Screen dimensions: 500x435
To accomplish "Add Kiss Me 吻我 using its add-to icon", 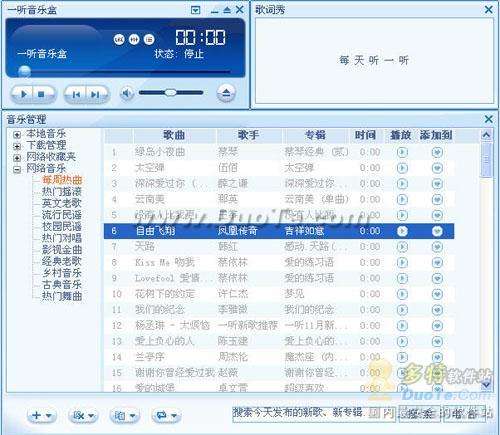I will point(437,263).
